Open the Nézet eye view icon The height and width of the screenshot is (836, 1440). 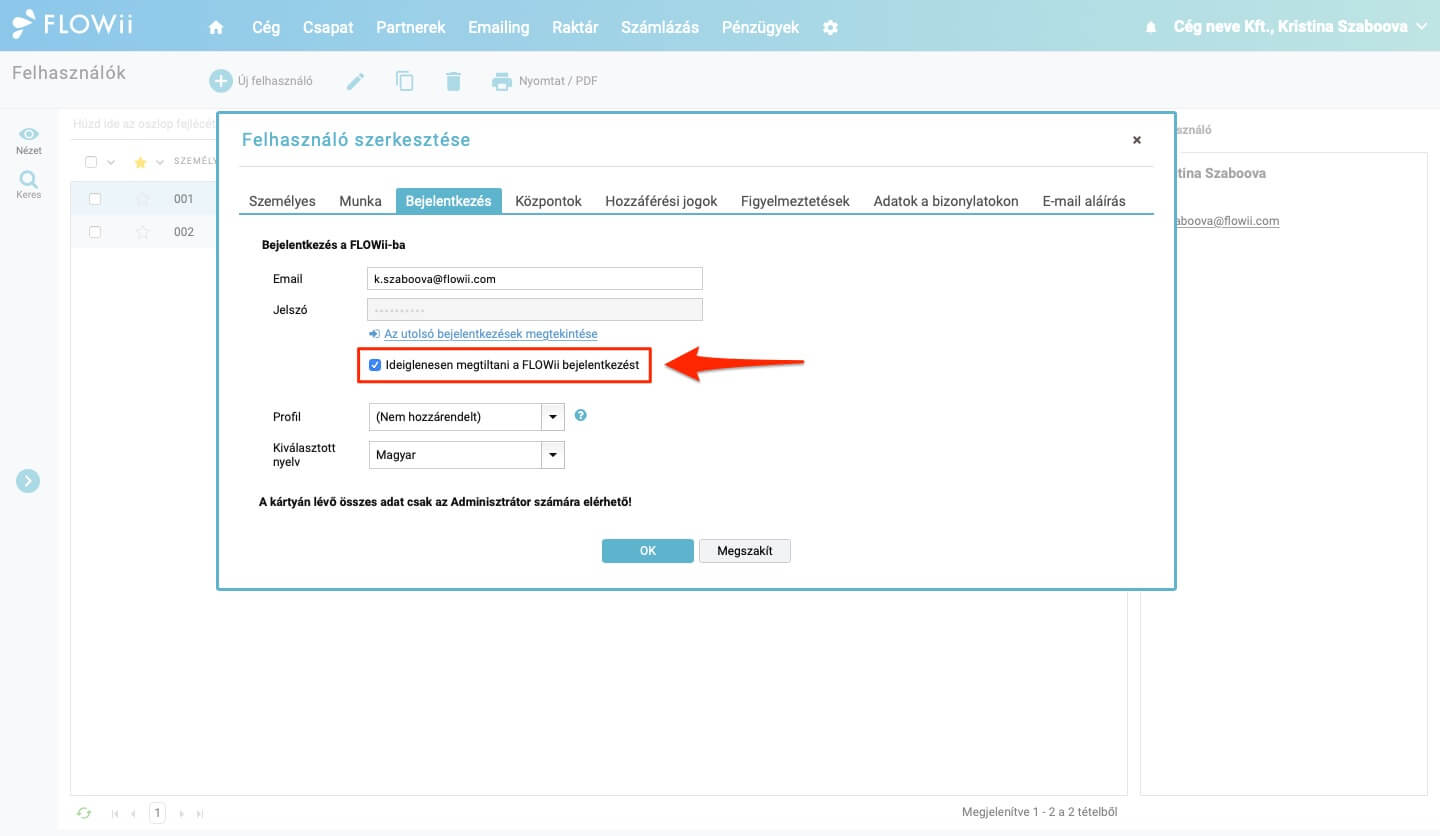point(29,134)
